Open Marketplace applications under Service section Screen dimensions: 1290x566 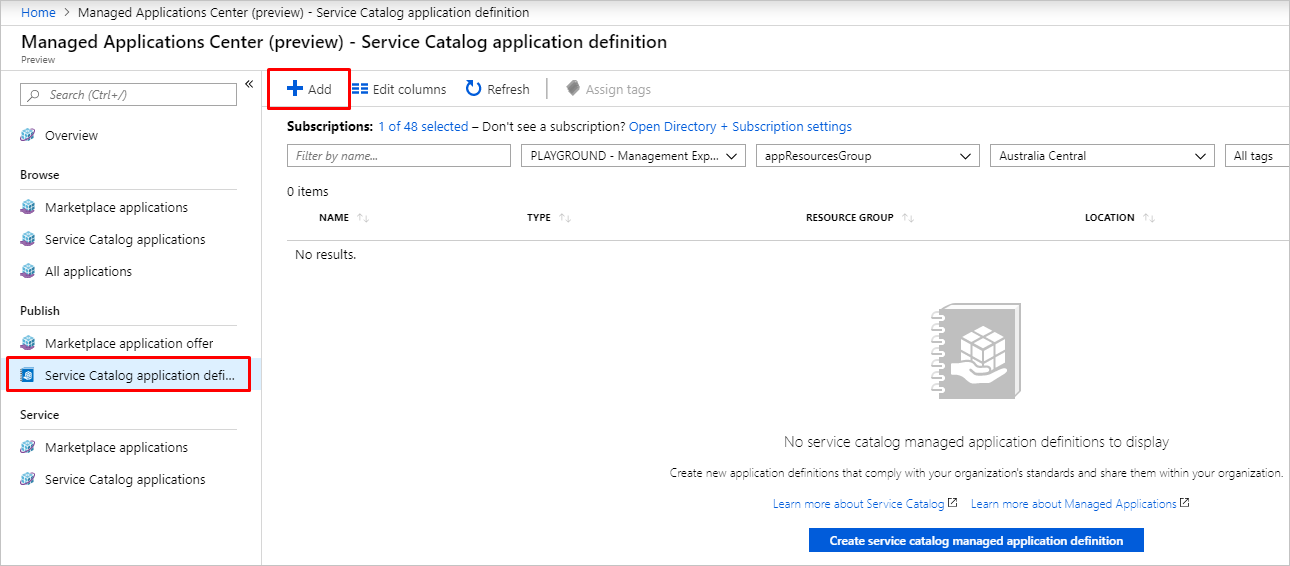[116, 447]
